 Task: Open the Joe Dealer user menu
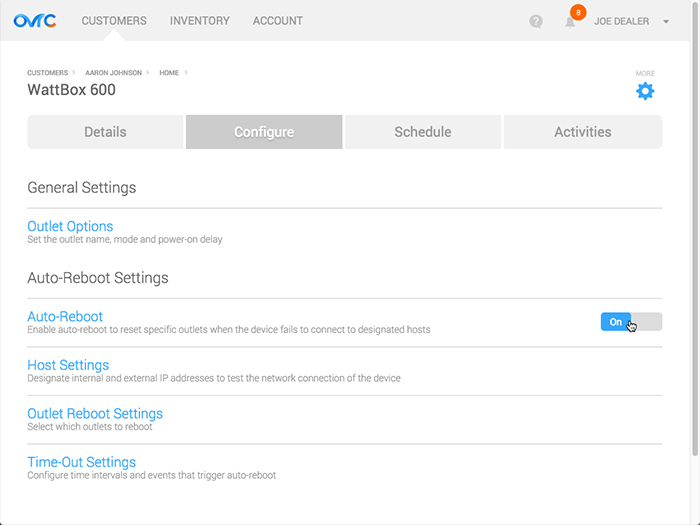(621, 21)
